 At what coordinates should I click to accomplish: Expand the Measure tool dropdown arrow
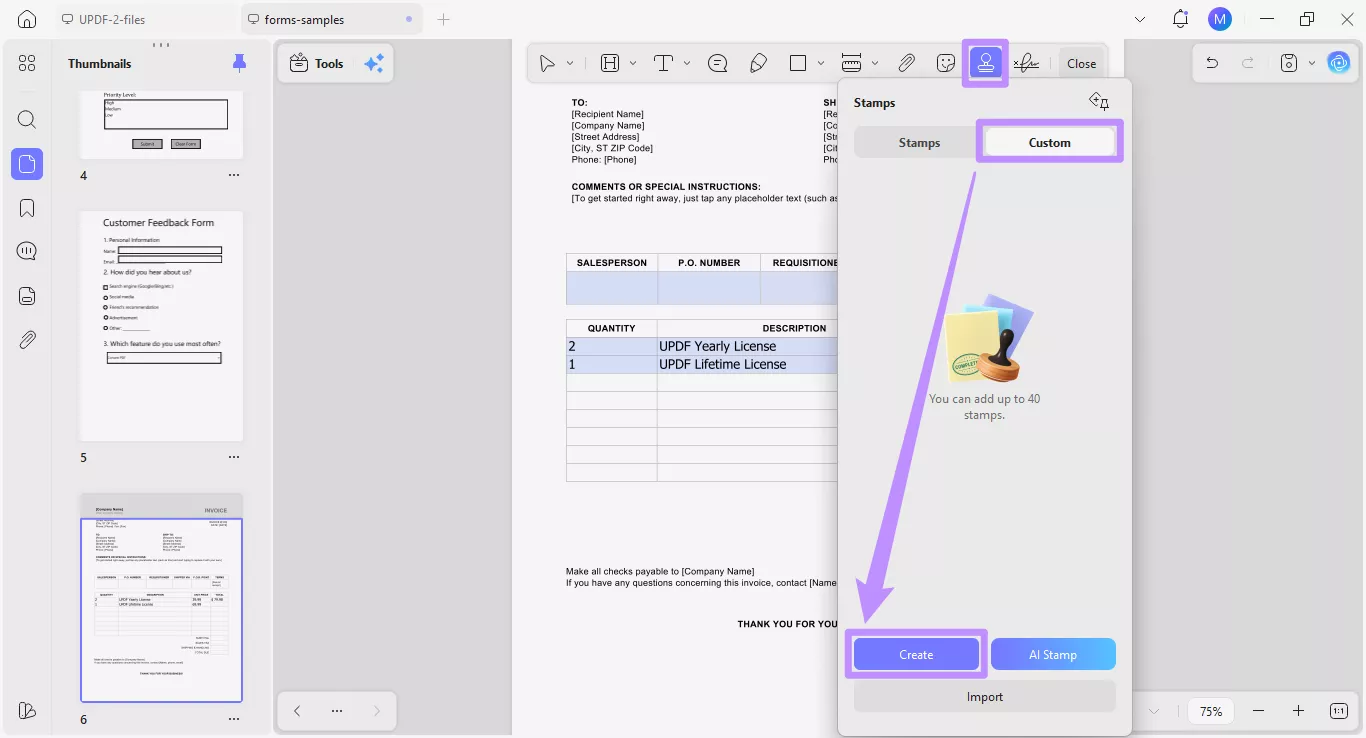pyautogui.click(x=875, y=63)
